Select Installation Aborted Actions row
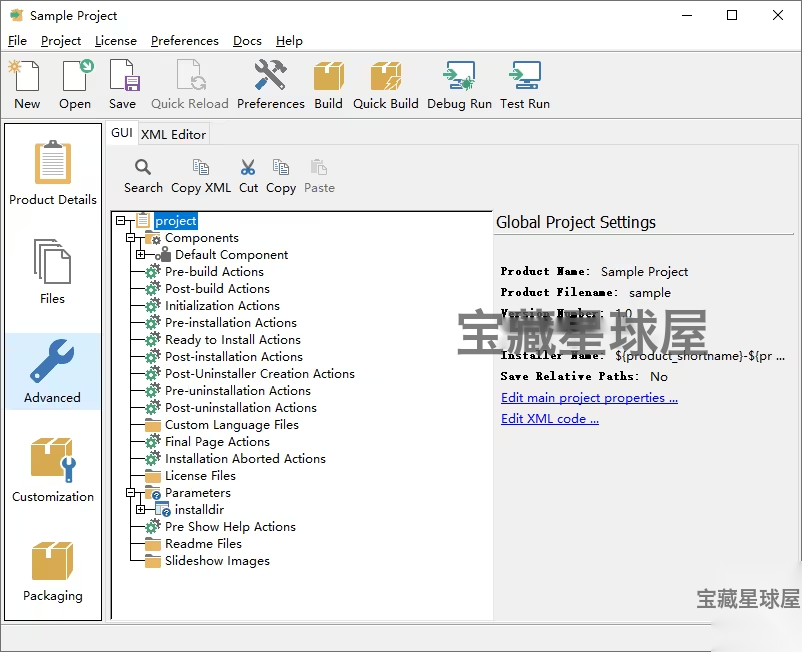This screenshot has width=802, height=652. coord(245,459)
